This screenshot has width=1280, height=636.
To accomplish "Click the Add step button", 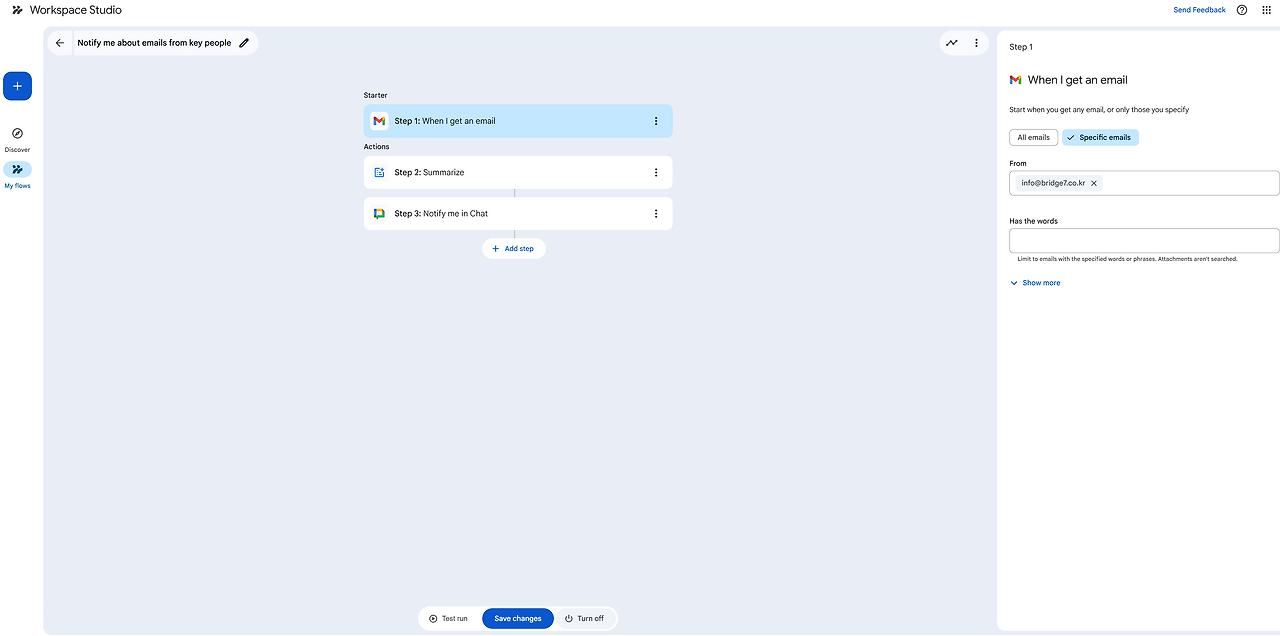I will (x=514, y=248).
